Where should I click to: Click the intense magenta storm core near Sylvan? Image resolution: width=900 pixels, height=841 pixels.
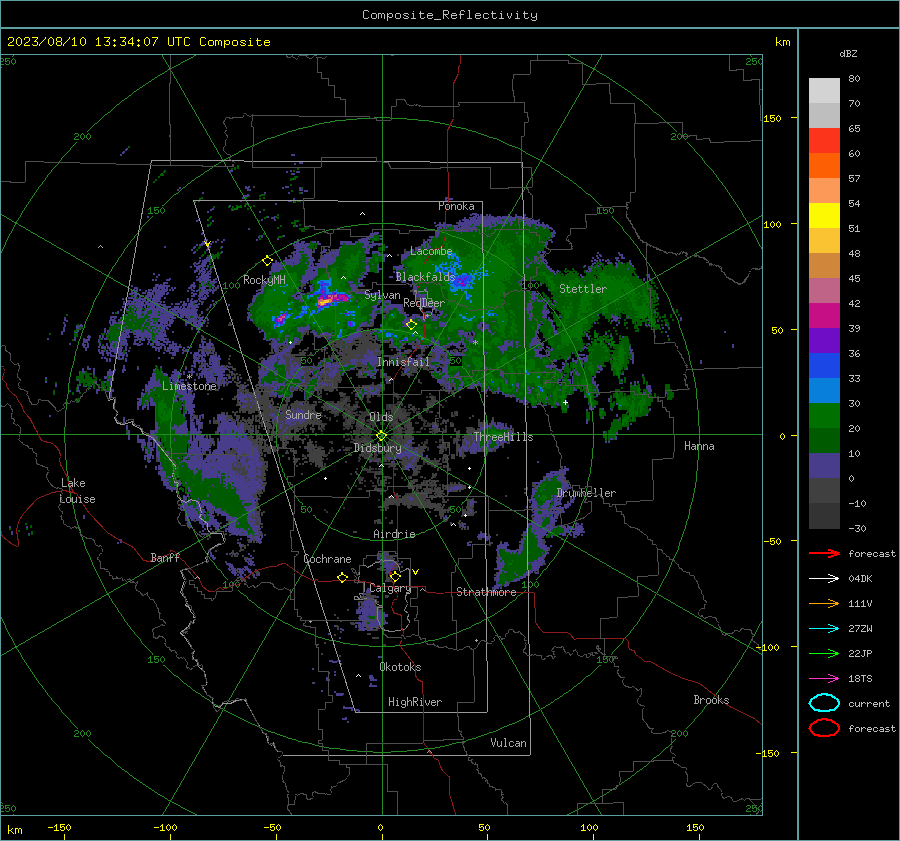(331, 299)
